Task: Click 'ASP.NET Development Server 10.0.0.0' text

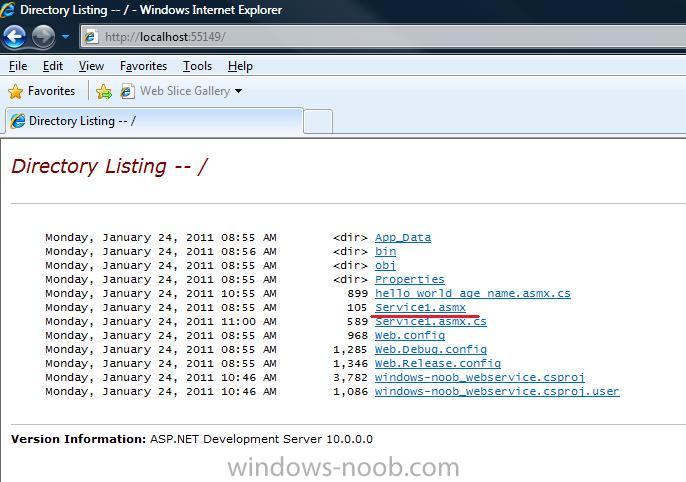Action: click(x=261, y=439)
